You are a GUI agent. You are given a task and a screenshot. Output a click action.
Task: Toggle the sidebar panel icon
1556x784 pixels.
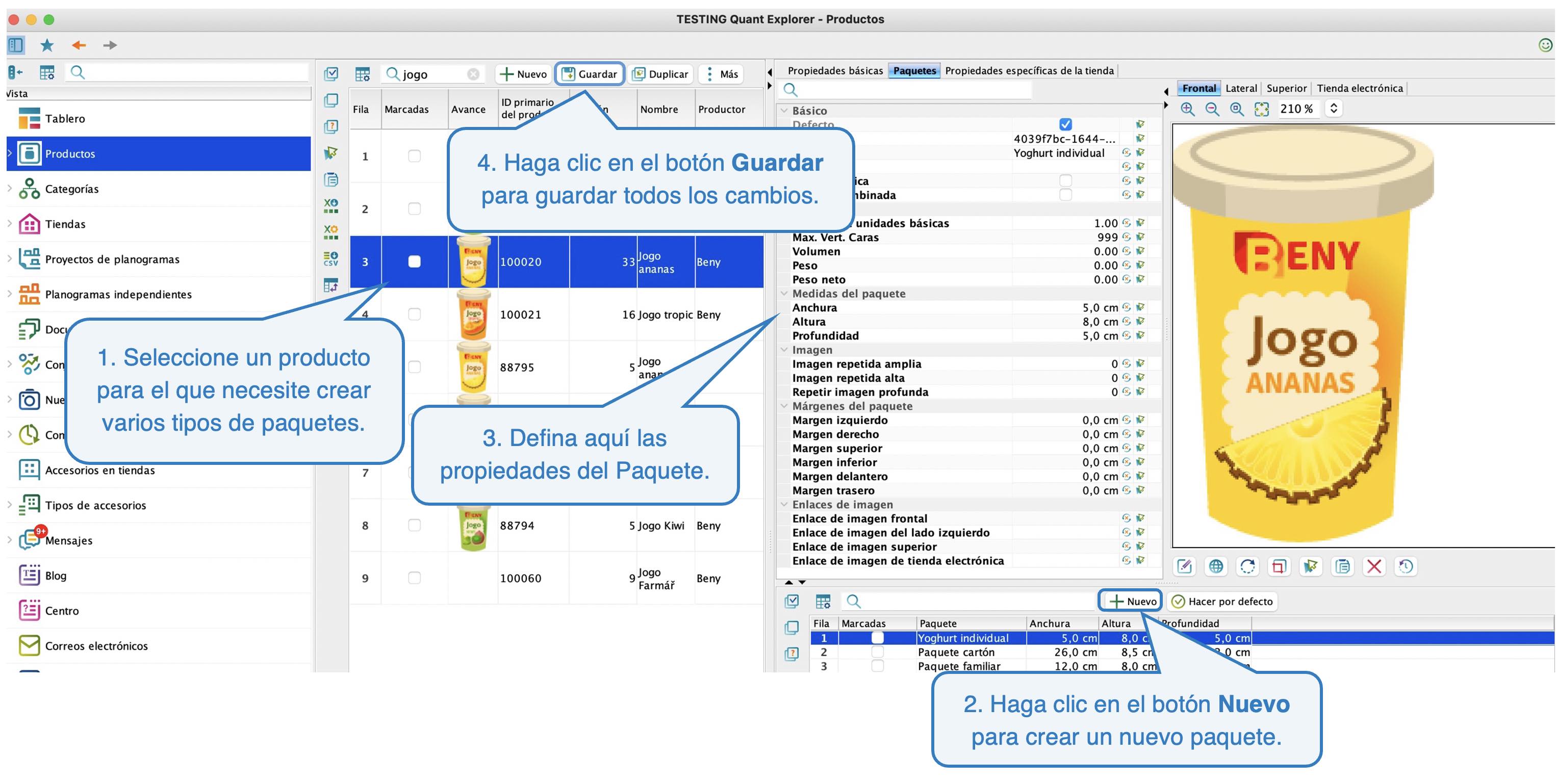tap(16, 45)
